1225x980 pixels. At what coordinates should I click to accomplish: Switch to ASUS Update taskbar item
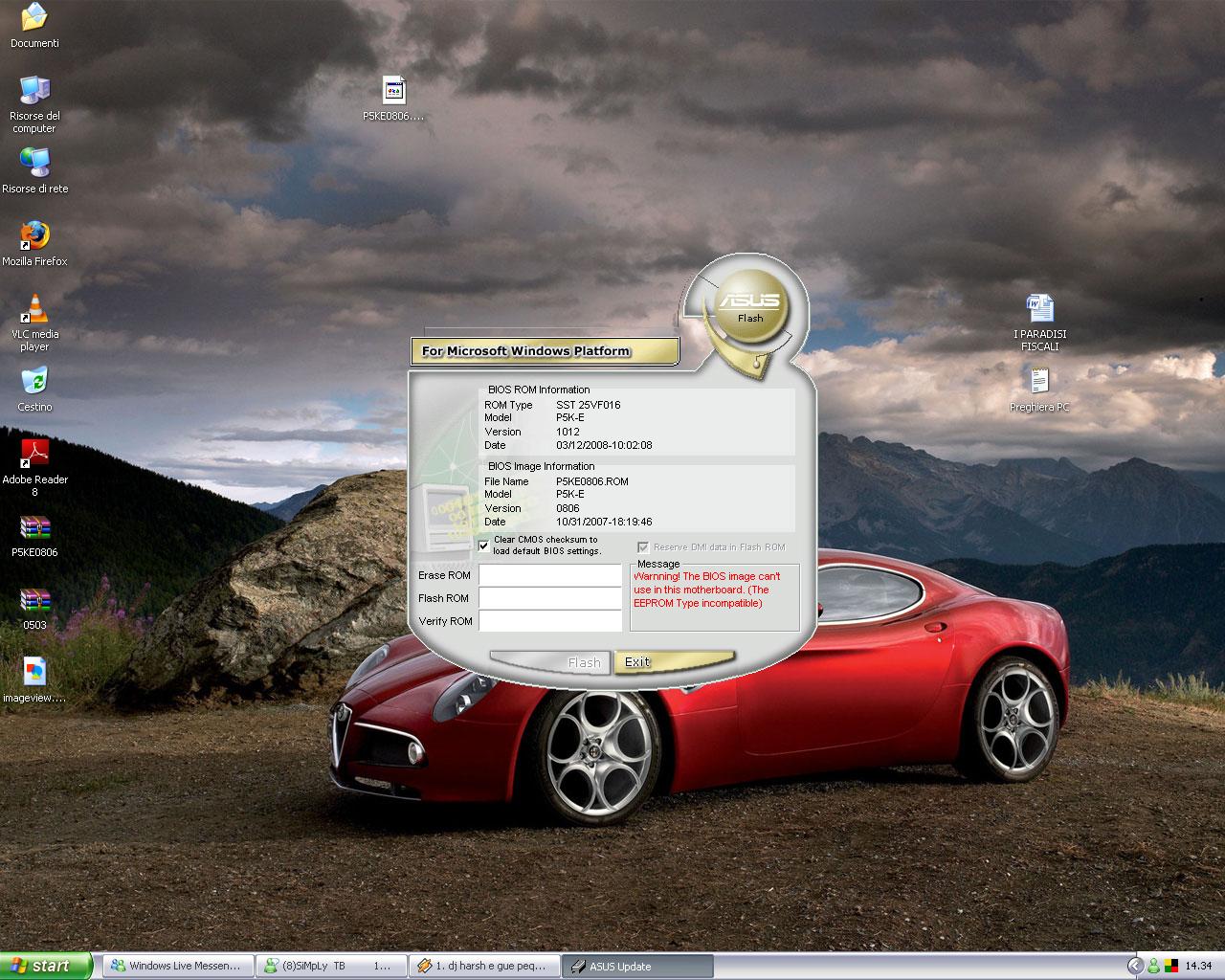pos(637,966)
